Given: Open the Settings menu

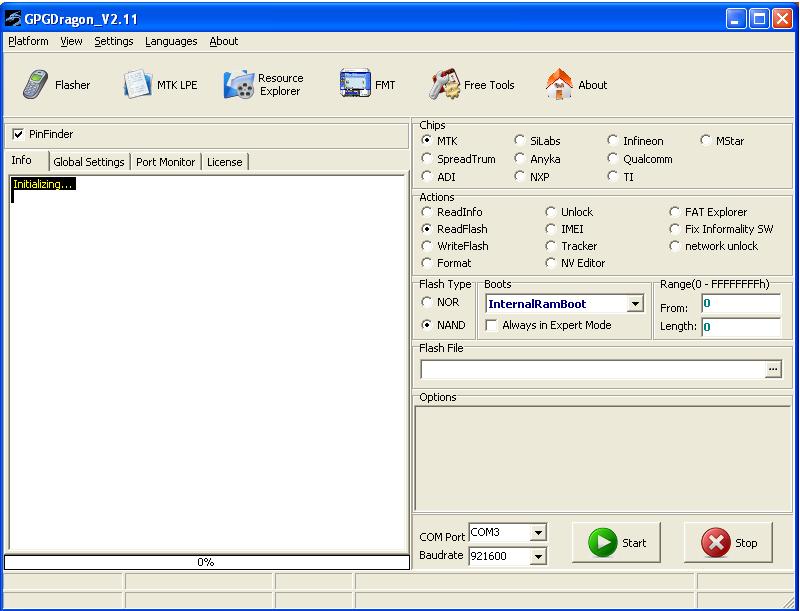Looking at the screenshot, I should coord(113,41).
